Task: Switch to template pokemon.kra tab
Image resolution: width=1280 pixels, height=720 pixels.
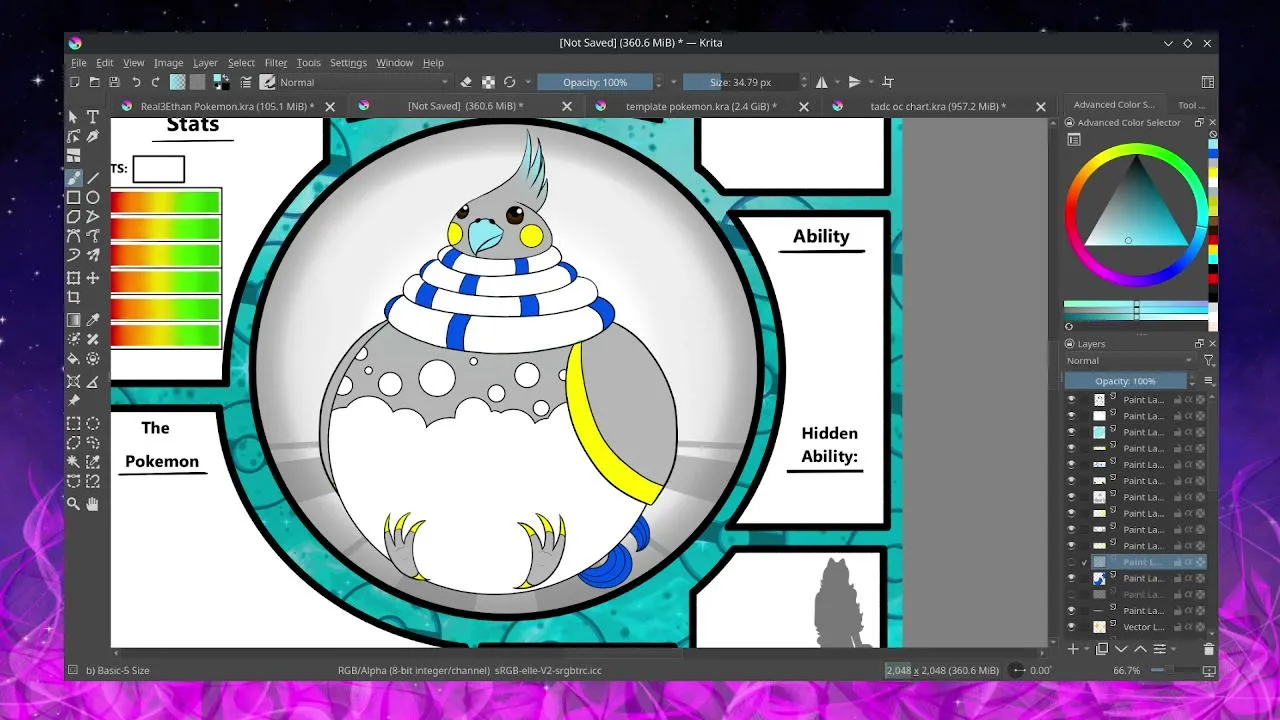Action: click(x=701, y=106)
